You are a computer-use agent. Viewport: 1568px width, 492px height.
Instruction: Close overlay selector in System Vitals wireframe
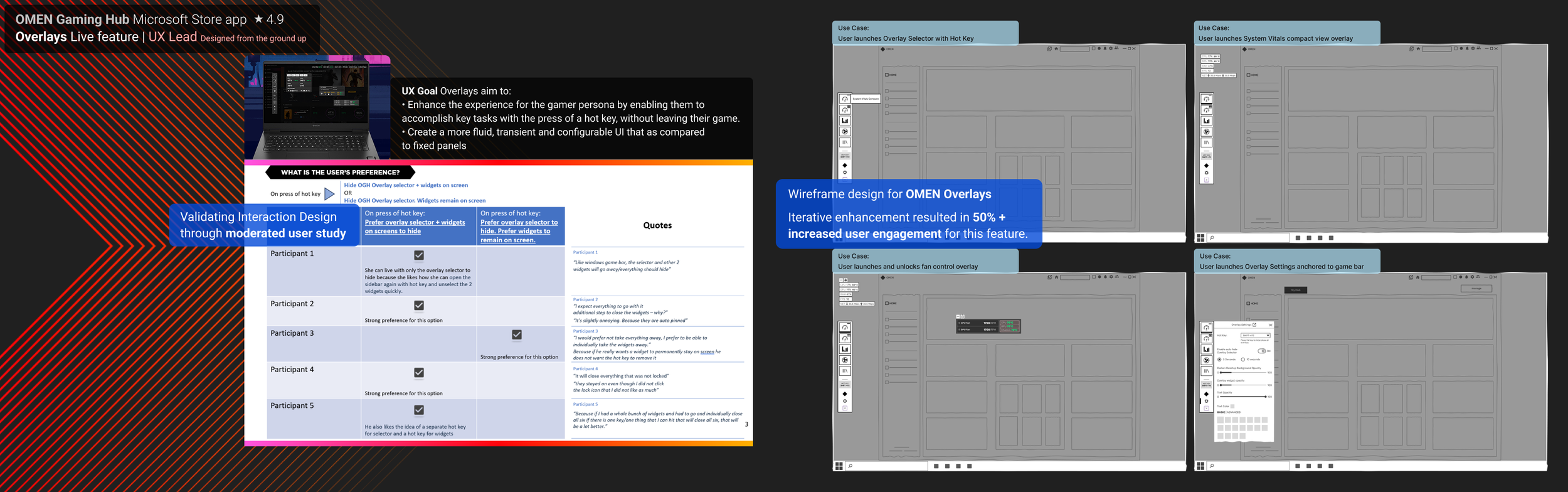click(1206, 180)
